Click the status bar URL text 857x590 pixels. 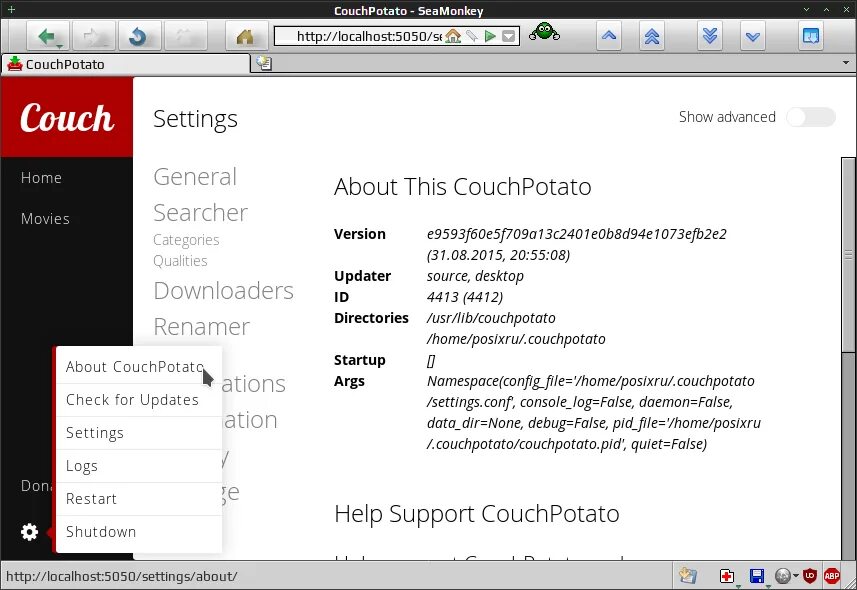121,576
